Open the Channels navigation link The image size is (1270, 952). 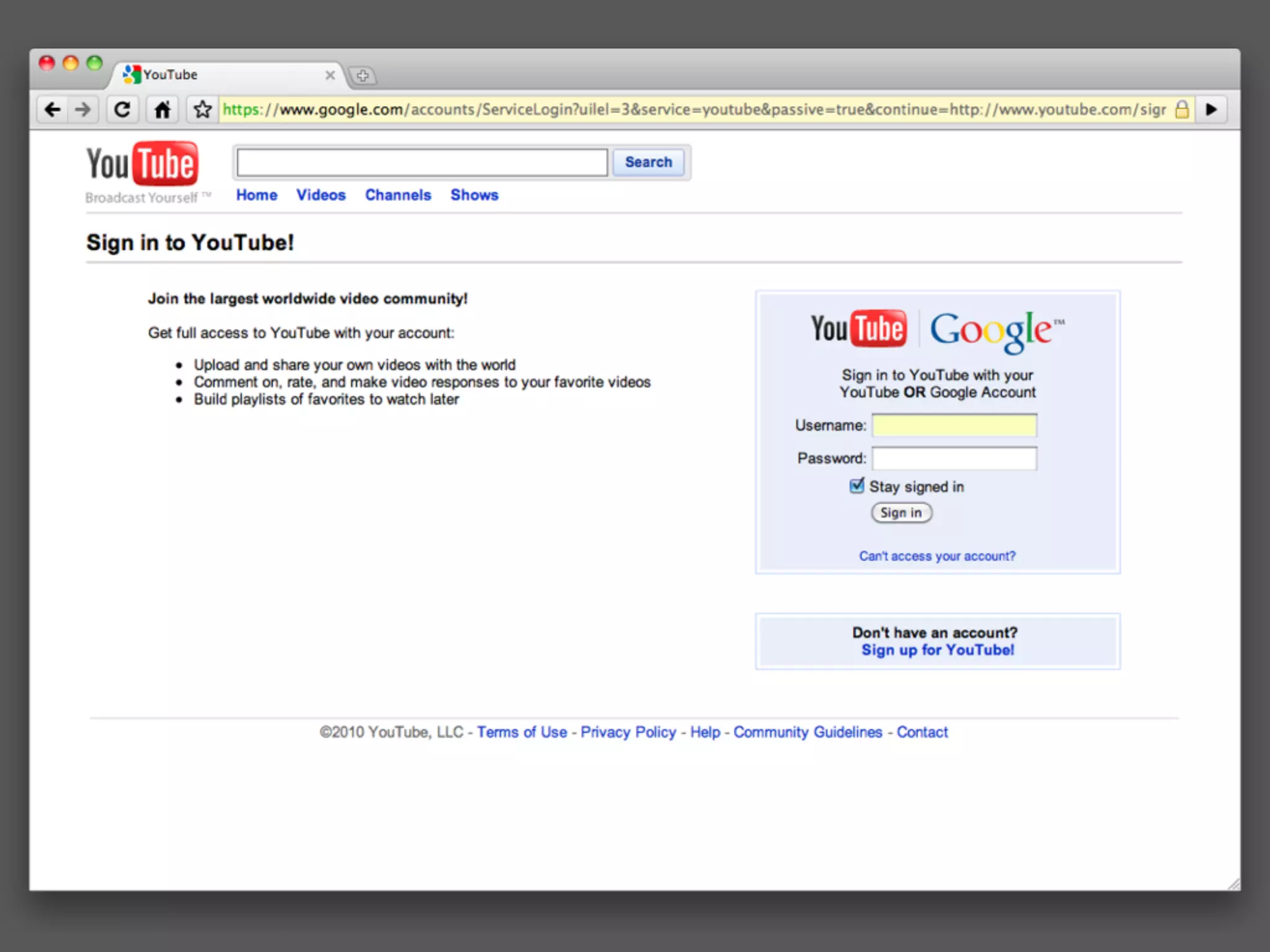pos(397,195)
